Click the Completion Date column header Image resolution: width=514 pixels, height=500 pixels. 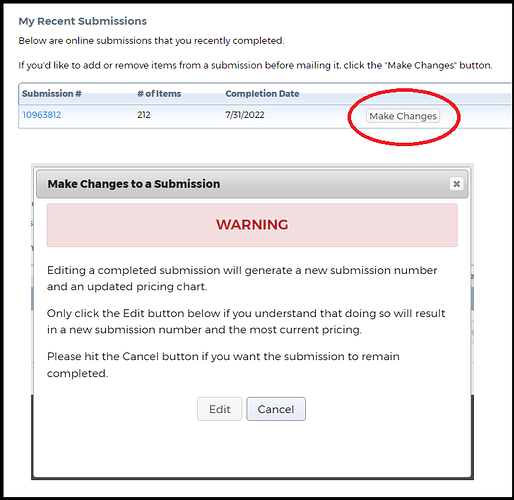click(262, 94)
